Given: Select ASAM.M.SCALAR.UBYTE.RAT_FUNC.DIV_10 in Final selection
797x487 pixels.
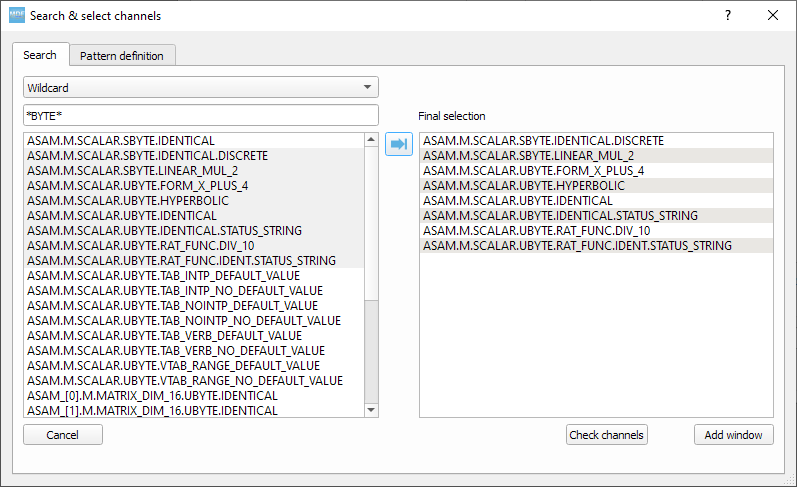Looking at the screenshot, I should (596, 230).
